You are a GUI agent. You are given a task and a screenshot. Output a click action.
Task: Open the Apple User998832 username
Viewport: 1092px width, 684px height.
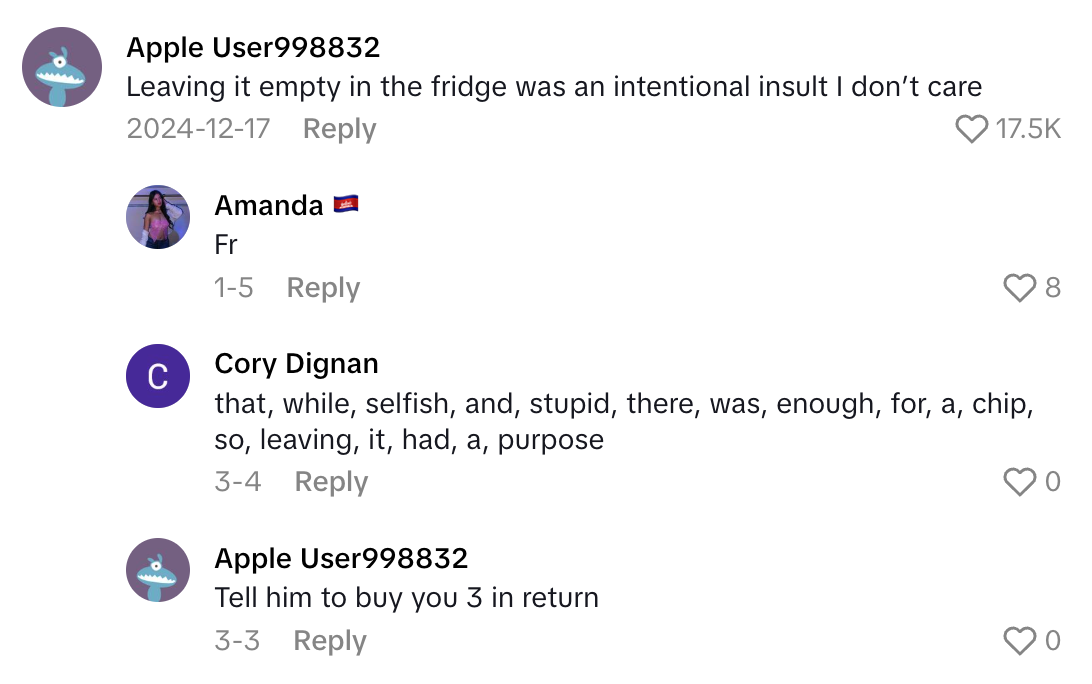click(x=254, y=47)
